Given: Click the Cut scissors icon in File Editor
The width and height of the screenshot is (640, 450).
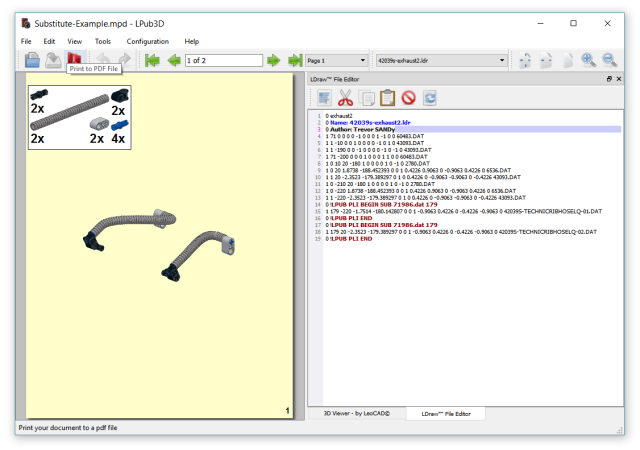Looking at the screenshot, I should point(346,98).
